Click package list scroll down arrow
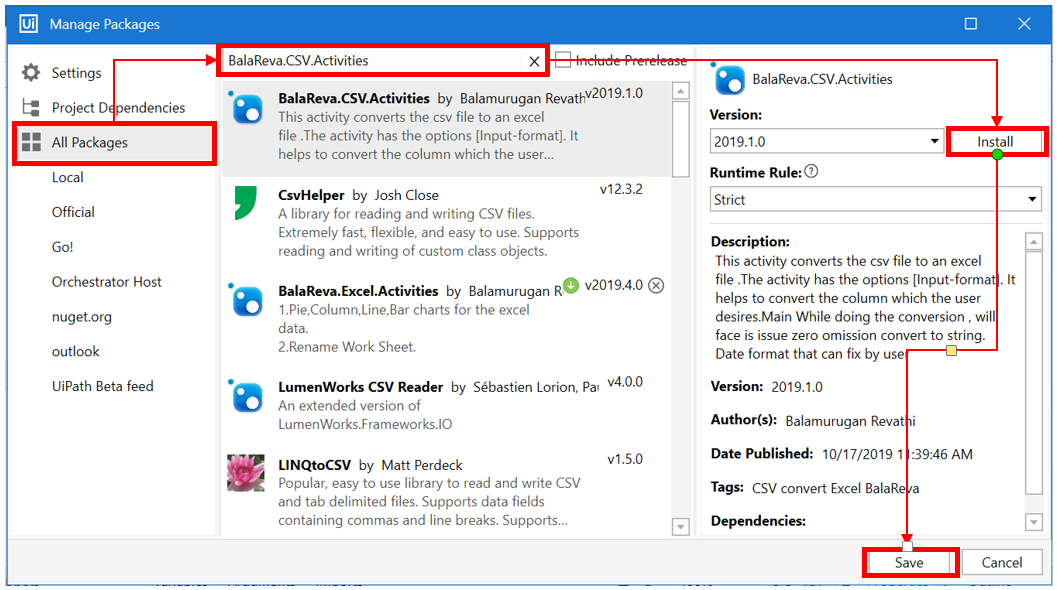 click(x=681, y=527)
